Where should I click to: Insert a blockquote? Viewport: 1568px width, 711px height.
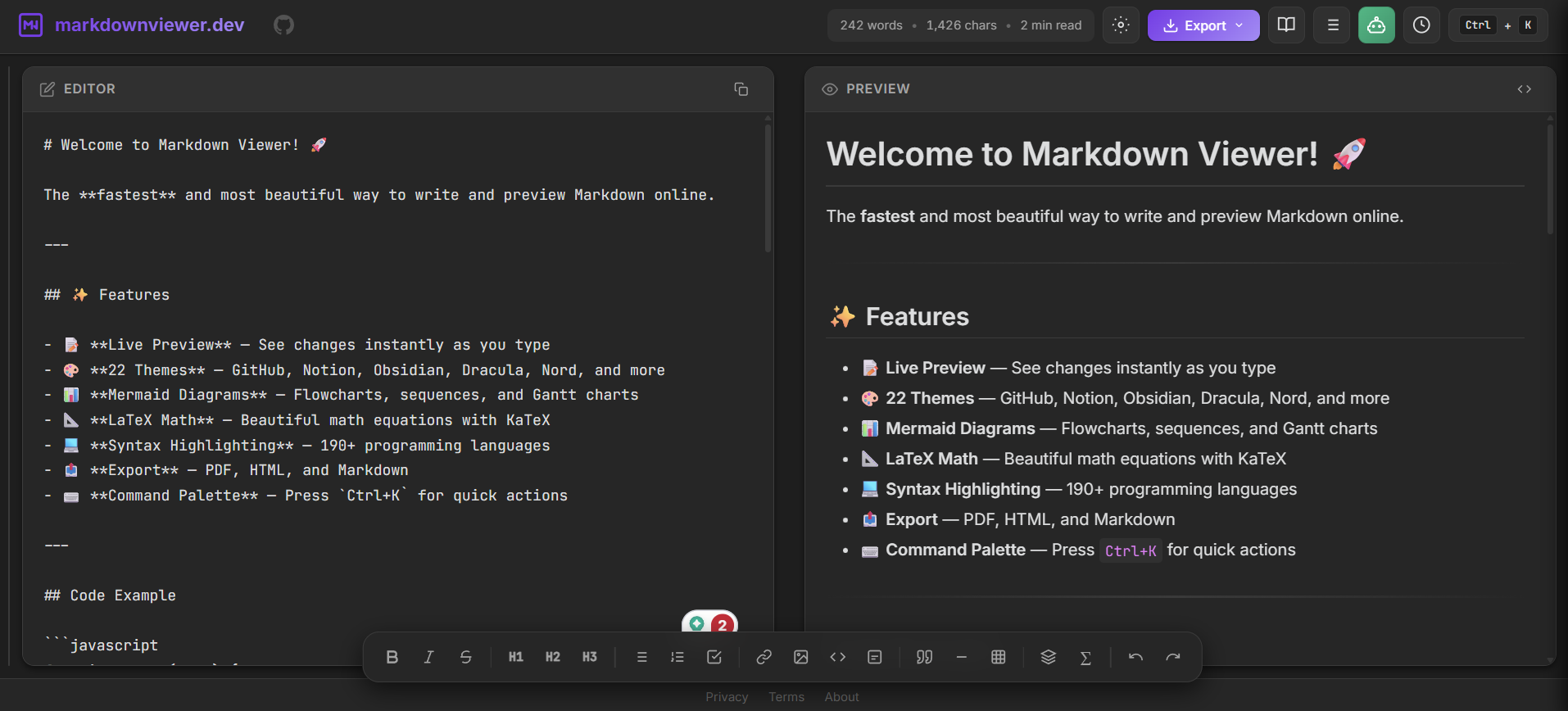pos(925,657)
